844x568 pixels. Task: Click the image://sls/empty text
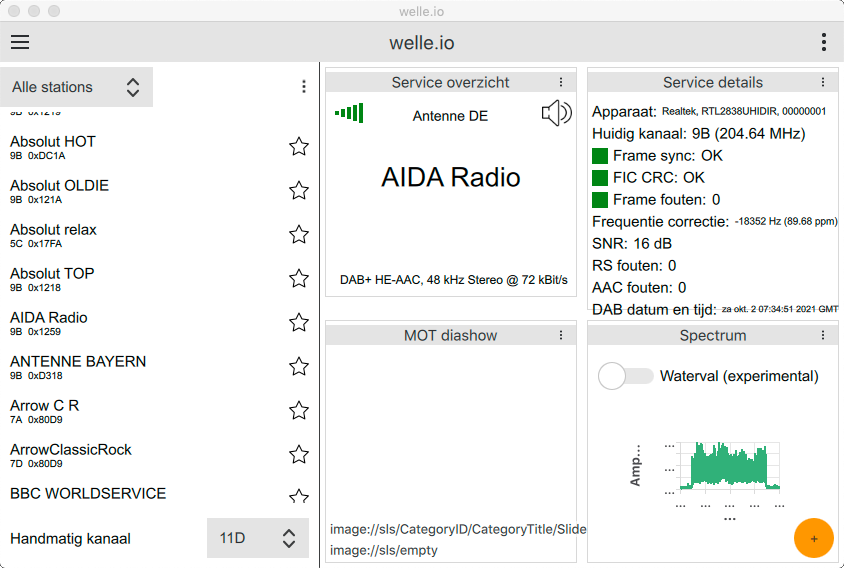click(x=384, y=550)
